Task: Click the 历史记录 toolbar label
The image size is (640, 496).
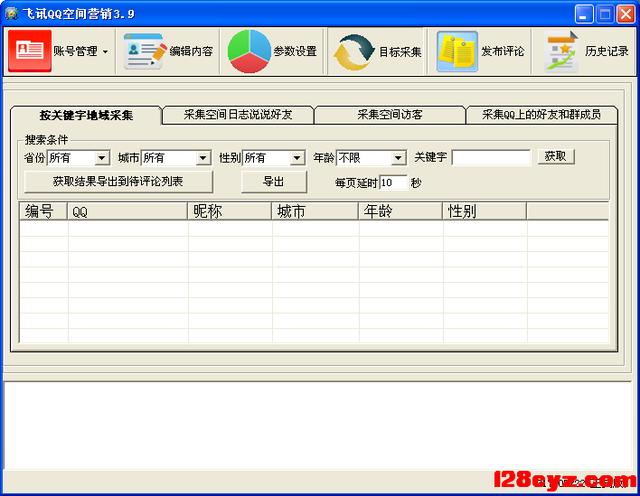Action: click(607, 51)
